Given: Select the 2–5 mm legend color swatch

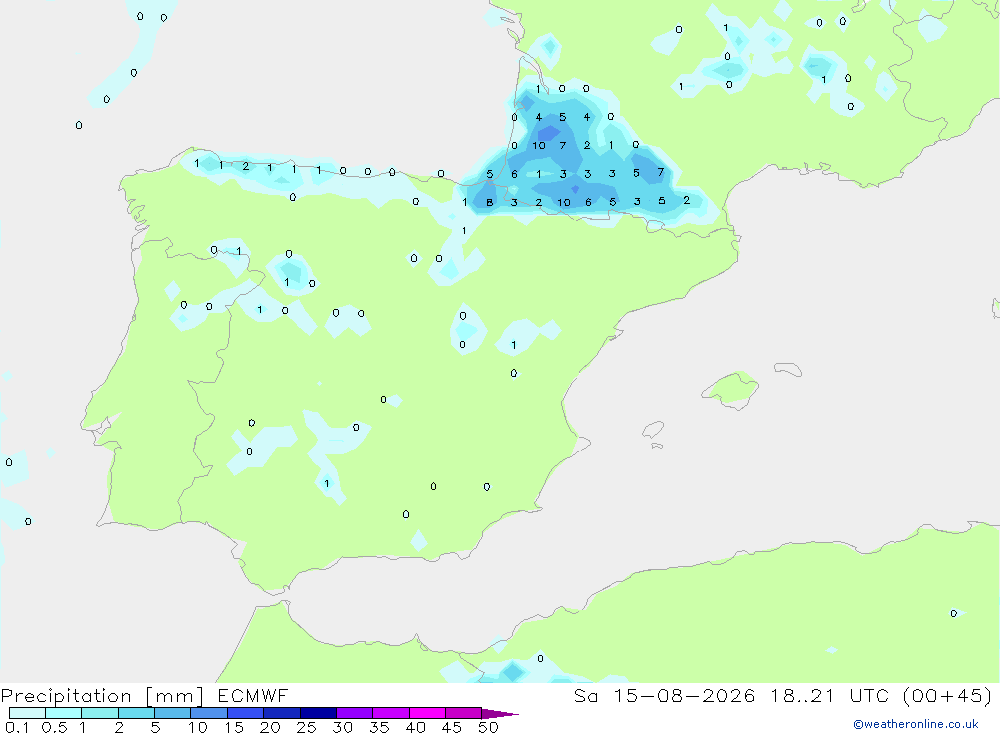Looking at the screenshot, I should click(x=136, y=713).
